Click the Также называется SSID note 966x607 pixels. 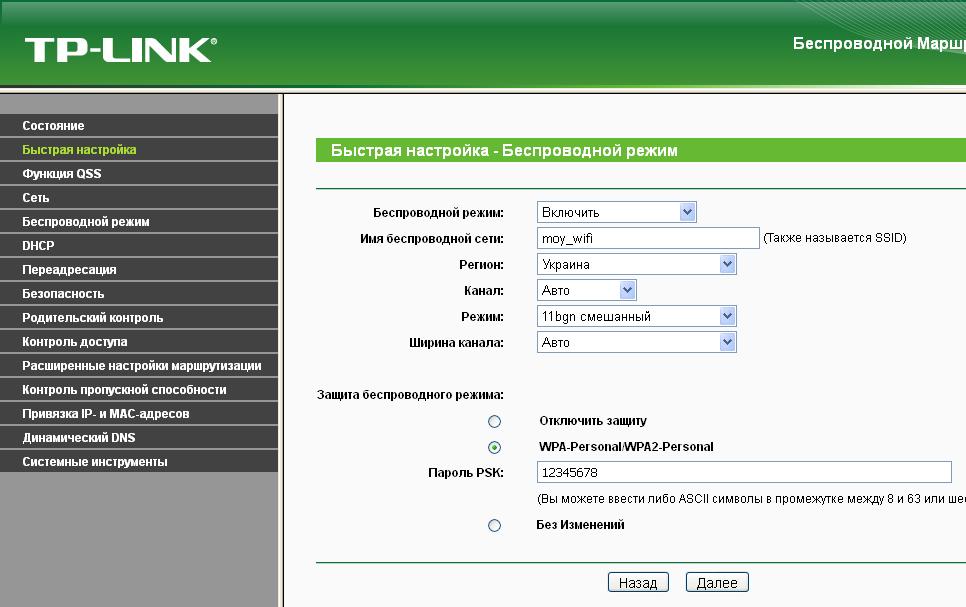pyautogui.click(x=835, y=238)
